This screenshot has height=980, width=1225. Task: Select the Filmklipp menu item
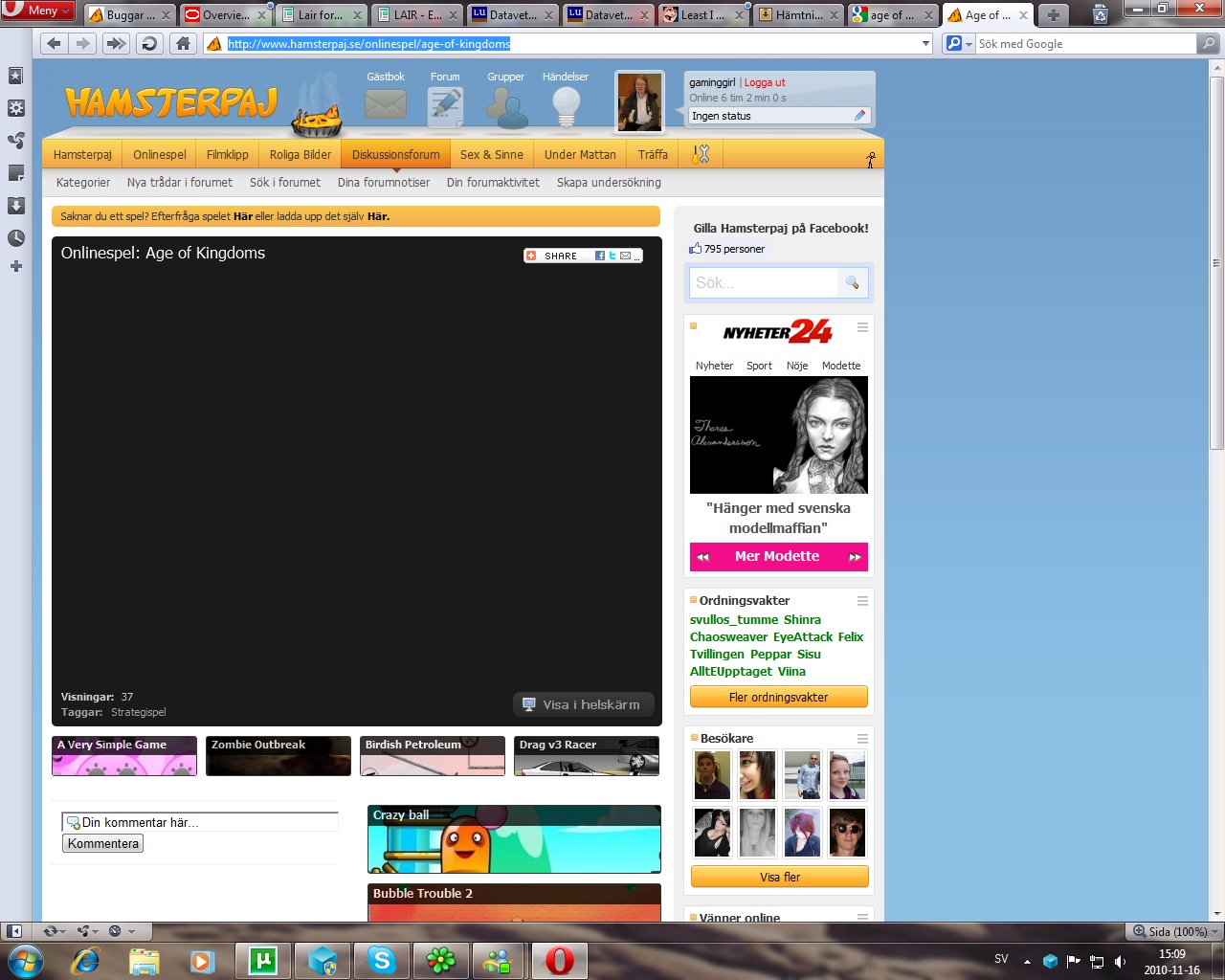tap(228, 154)
